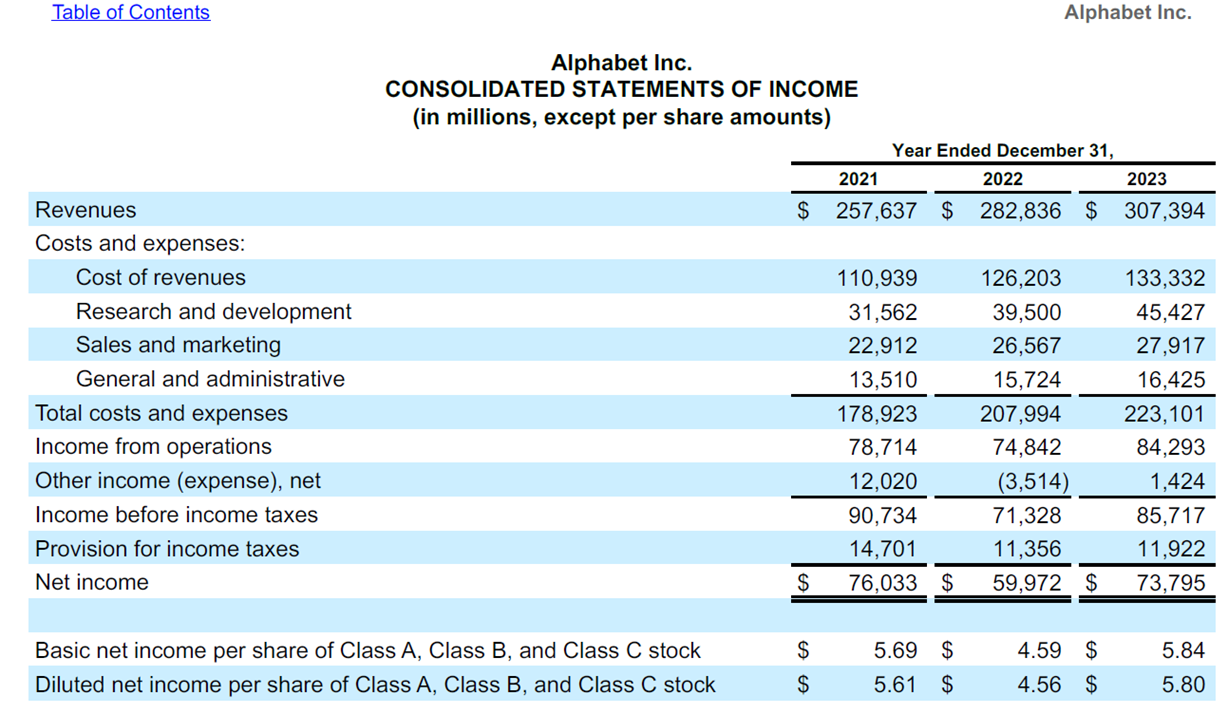
Task: Select 2023 Income from operations 84,293
Action: click(1171, 448)
